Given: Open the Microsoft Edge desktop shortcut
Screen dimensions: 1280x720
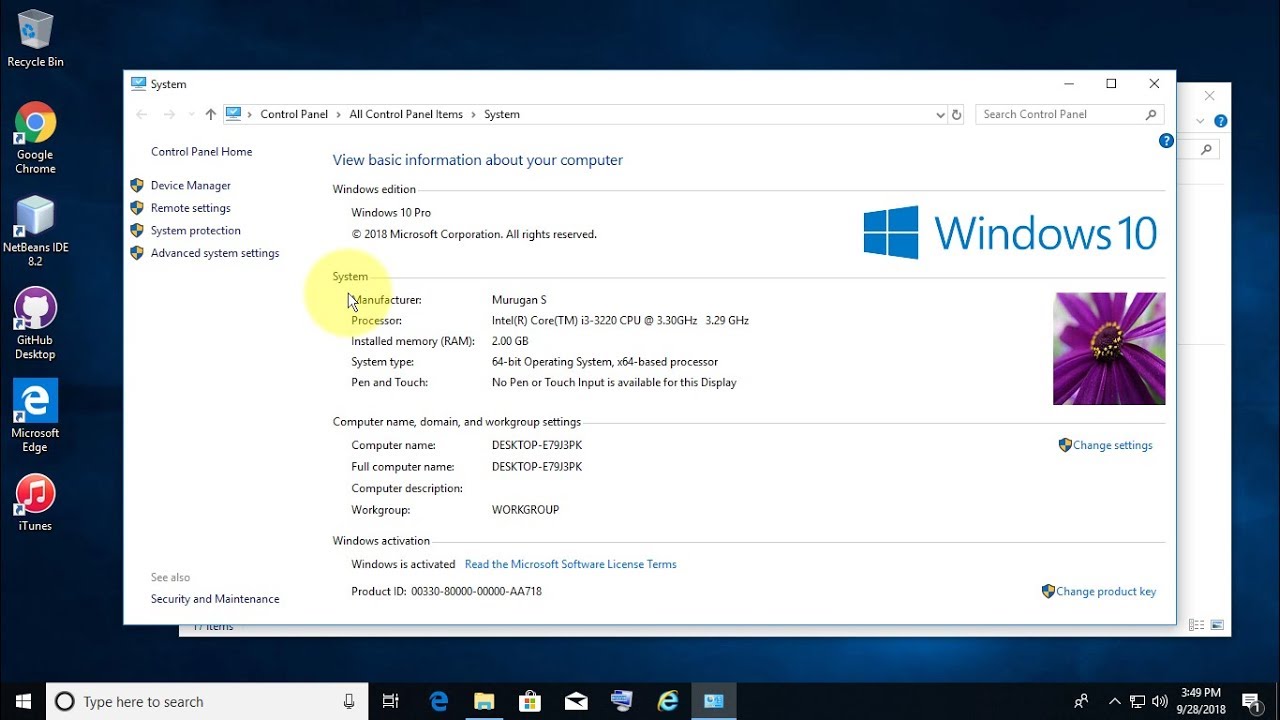Looking at the screenshot, I should 35,416.
